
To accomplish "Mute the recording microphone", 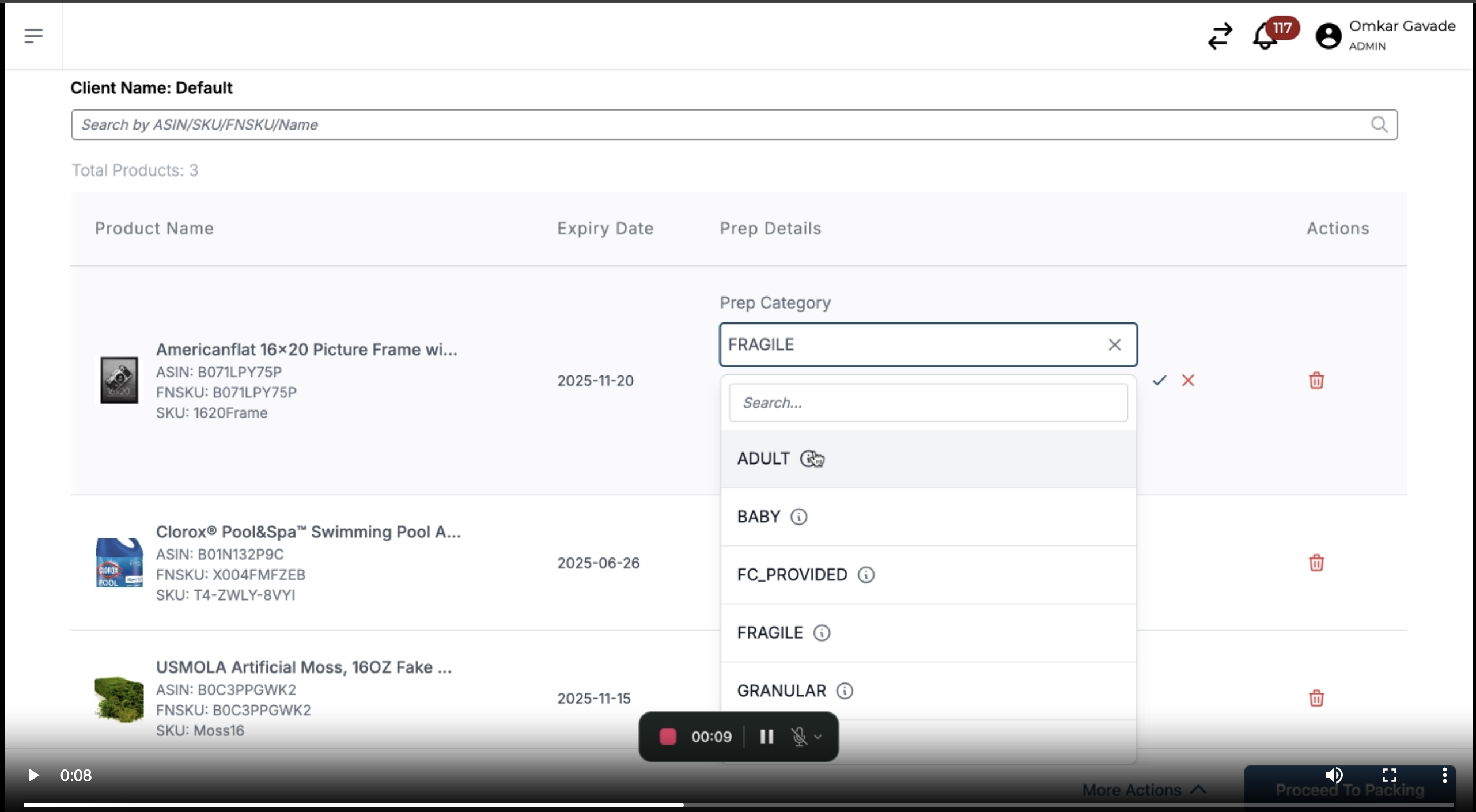I will [x=798, y=737].
